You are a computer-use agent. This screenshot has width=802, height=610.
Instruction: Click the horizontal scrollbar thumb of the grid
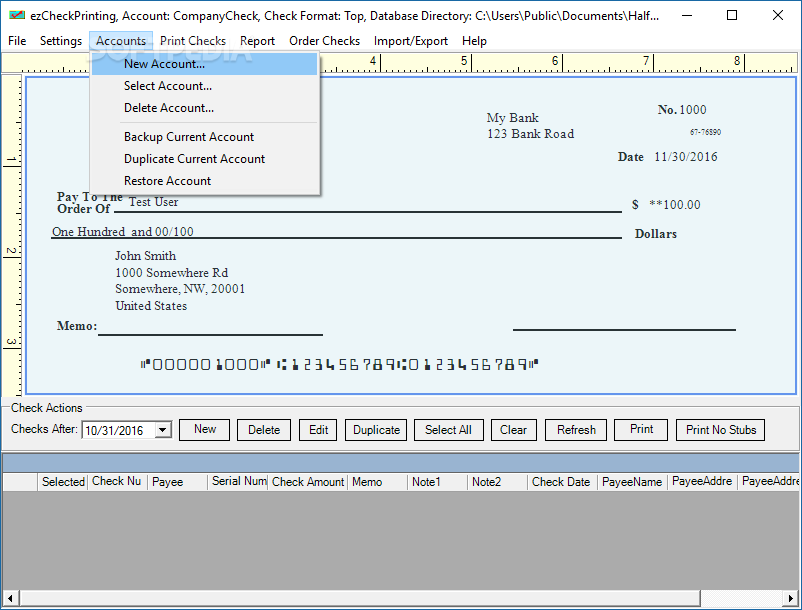click(x=360, y=597)
